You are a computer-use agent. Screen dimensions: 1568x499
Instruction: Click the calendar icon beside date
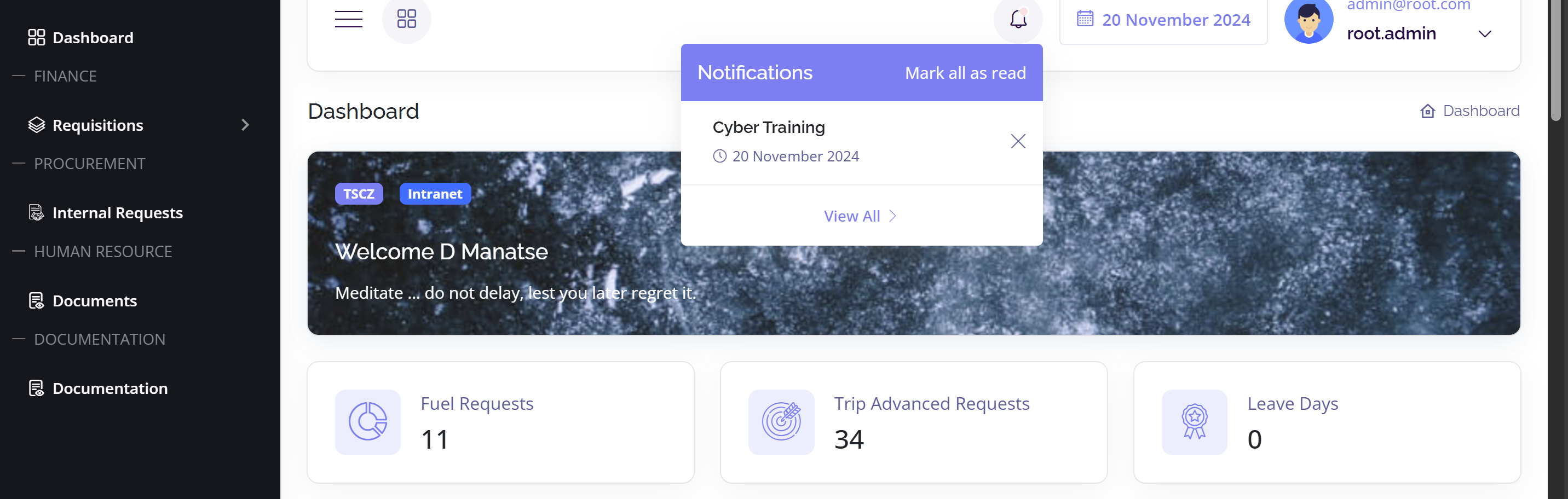tap(1085, 19)
